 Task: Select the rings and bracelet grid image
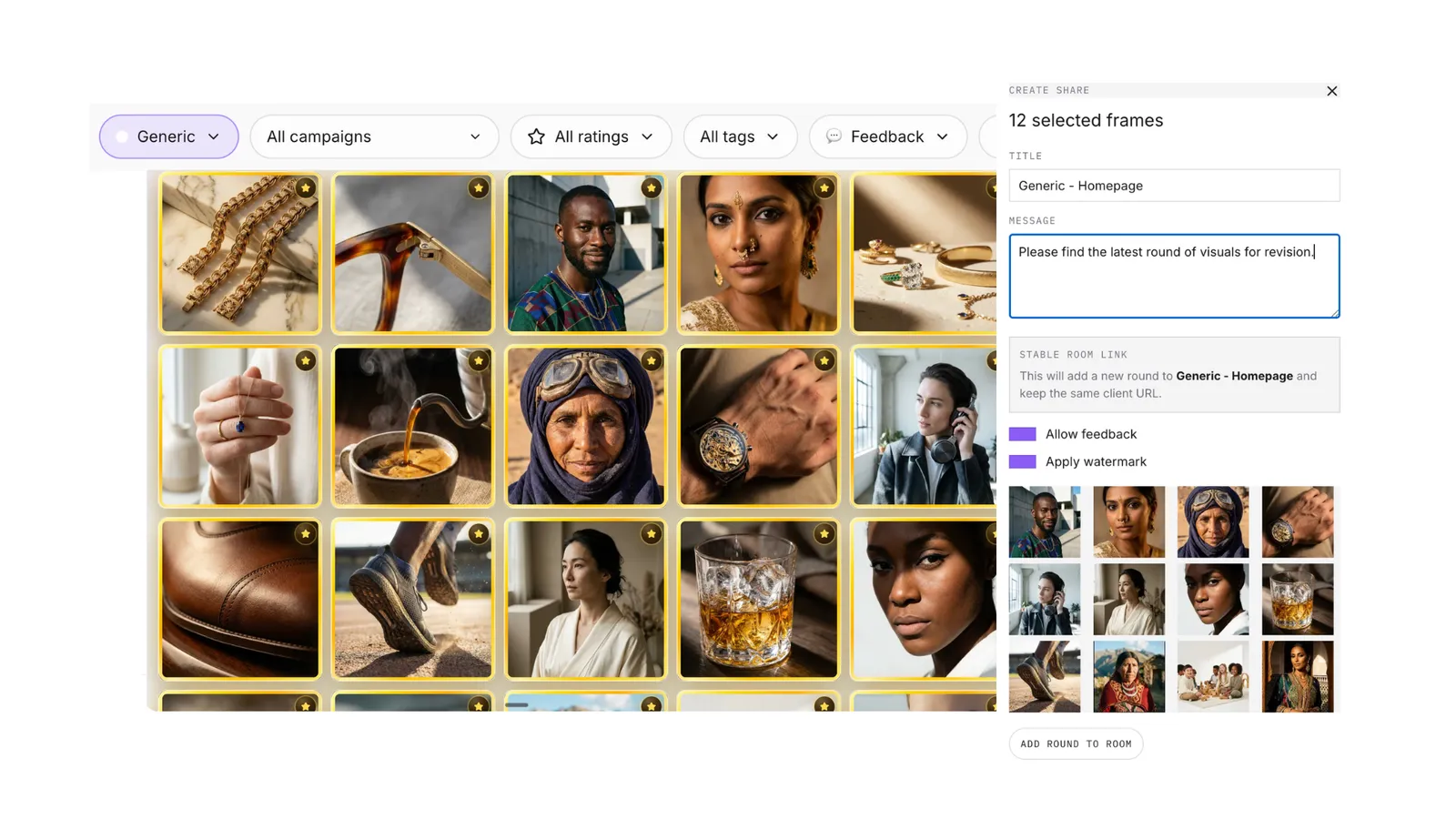point(925,253)
